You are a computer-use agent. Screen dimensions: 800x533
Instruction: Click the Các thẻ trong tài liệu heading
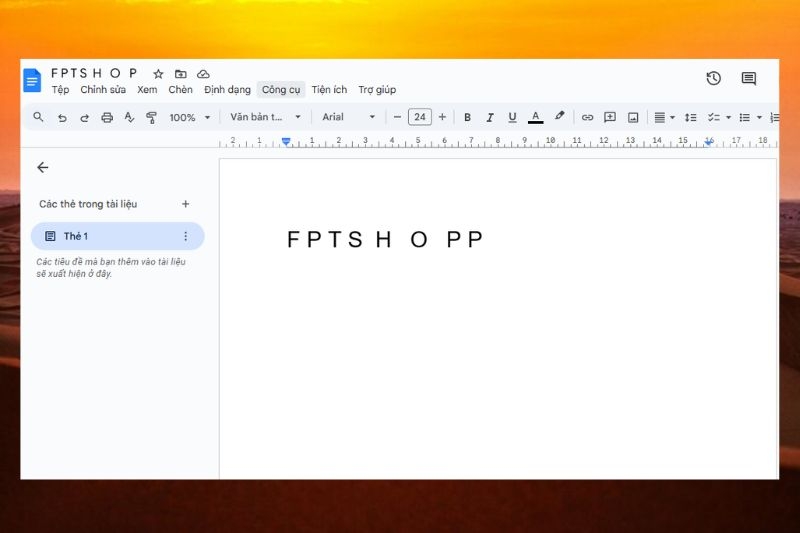(88, 204)
